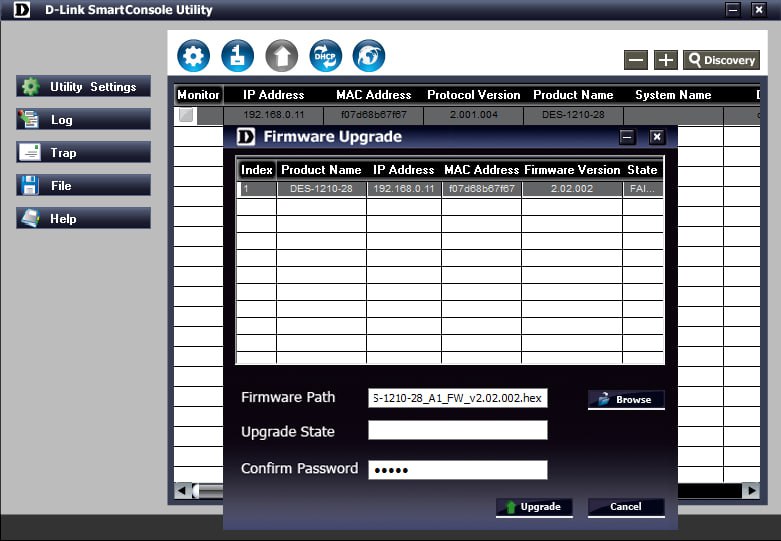
Task: Click the DHCP refresh toolbar icon
Action: 325,56
